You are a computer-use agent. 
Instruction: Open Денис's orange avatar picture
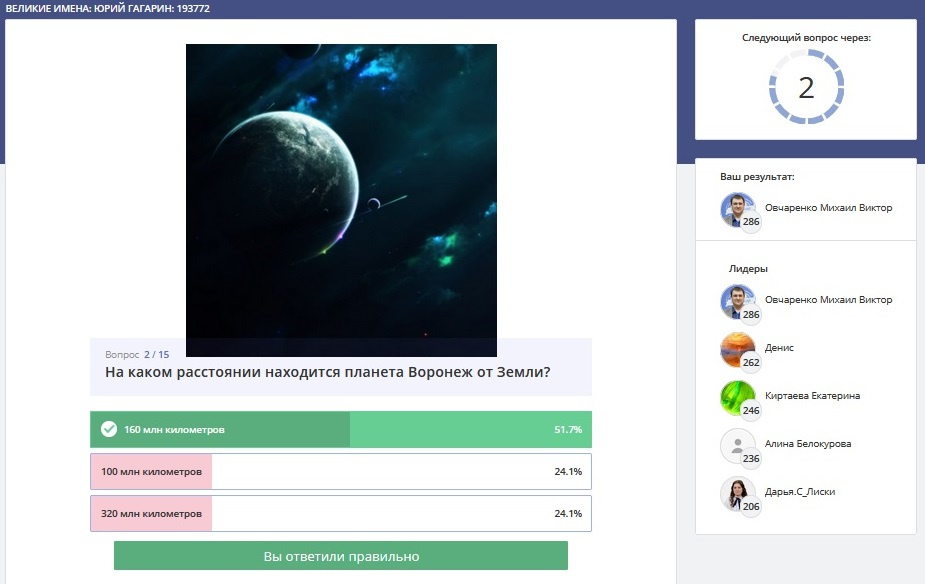[x=737, y=349]
